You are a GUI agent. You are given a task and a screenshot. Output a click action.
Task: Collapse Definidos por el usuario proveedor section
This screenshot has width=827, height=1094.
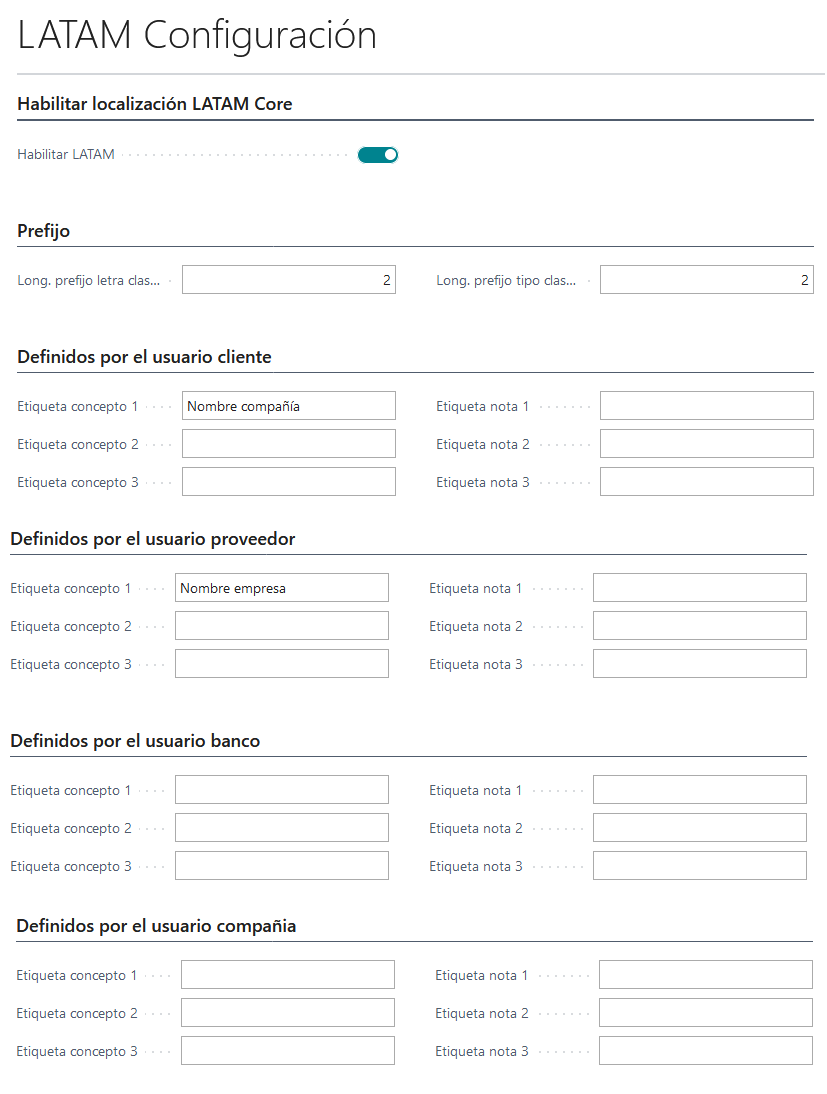pyautogui.click(x=152, y=539)
